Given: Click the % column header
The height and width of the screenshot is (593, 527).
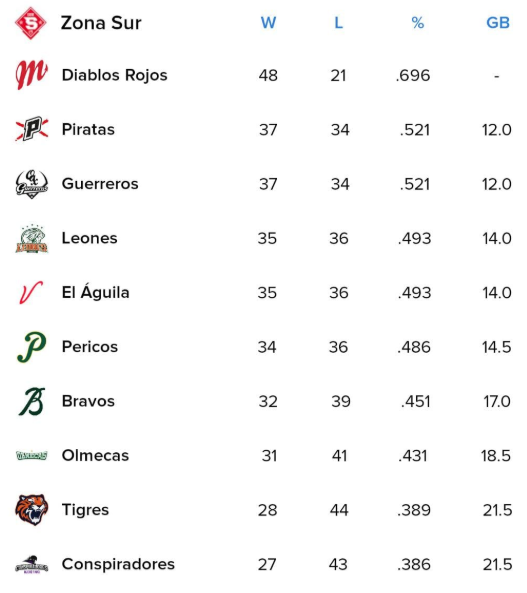Looking at the screenshot, I should pyautogui.click(x=418, y=23).
